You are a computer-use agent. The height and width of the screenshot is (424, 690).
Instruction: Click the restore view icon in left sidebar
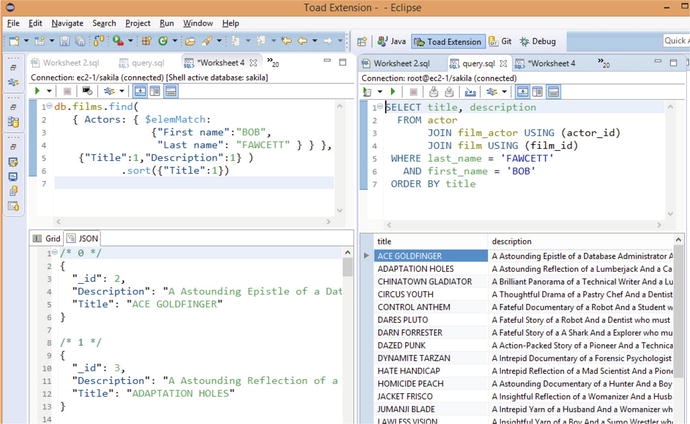point(13,67)
